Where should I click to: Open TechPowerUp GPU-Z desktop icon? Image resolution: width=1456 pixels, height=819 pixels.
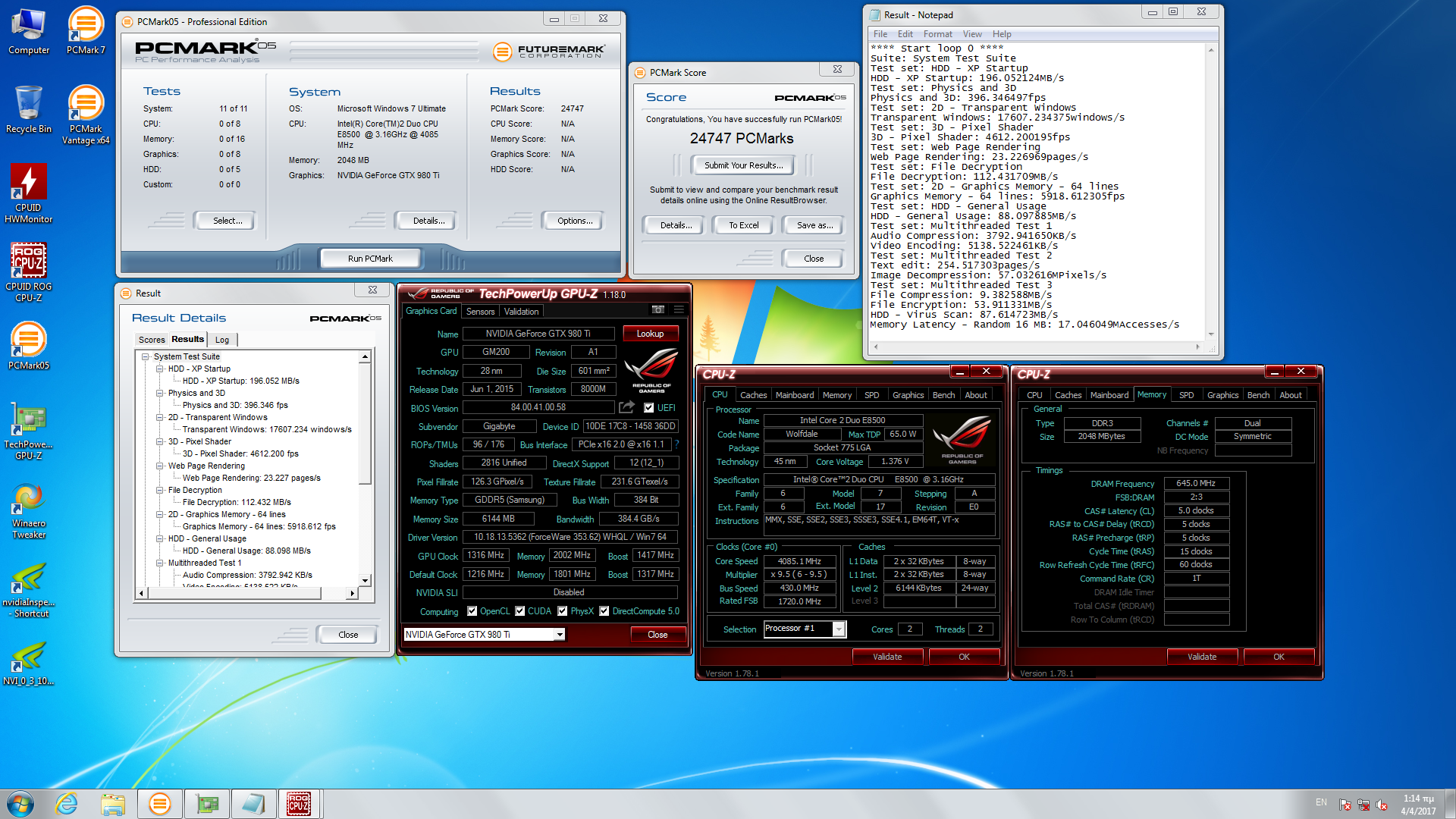click(x=29, y=431)
